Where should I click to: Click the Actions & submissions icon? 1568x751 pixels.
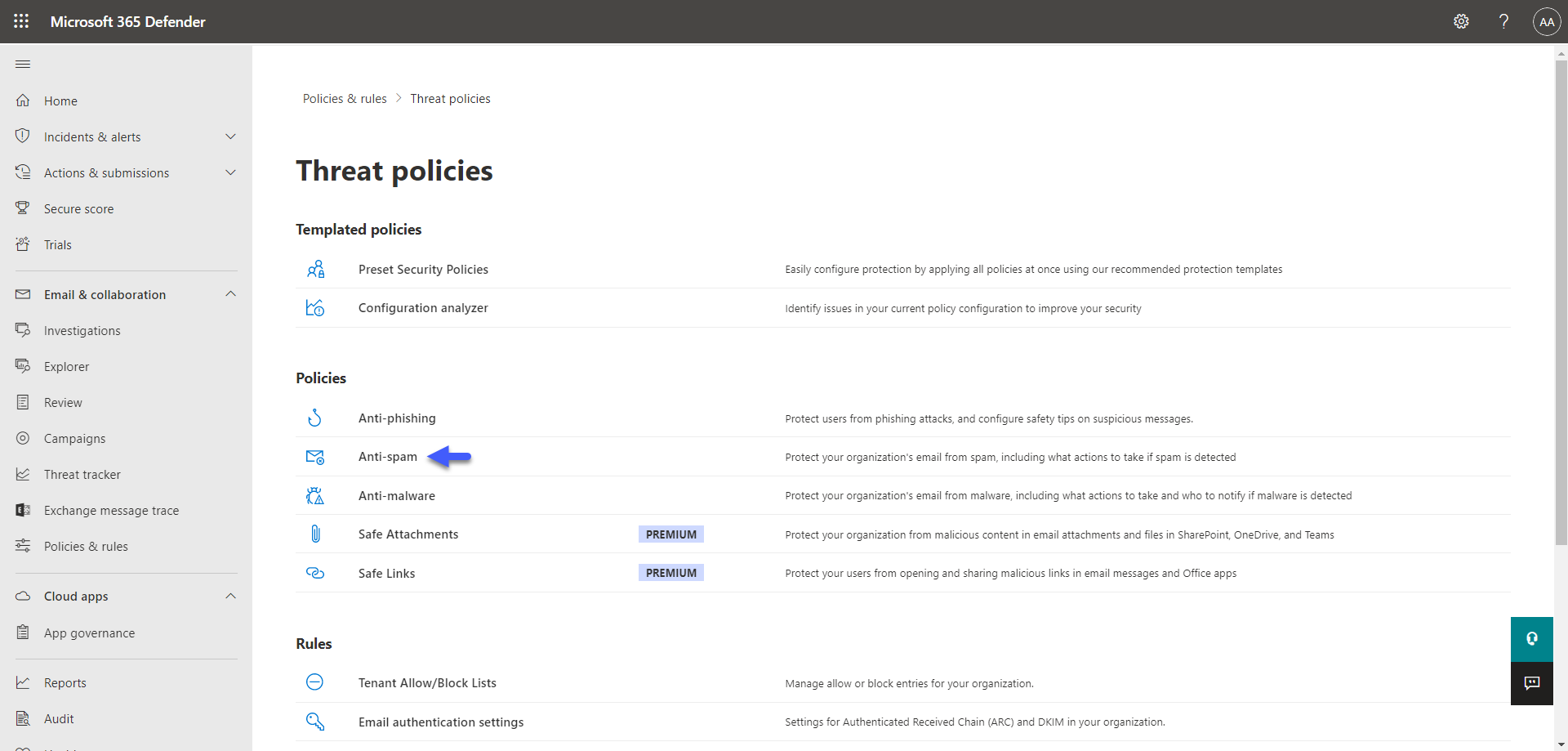(x=23, y=172)
